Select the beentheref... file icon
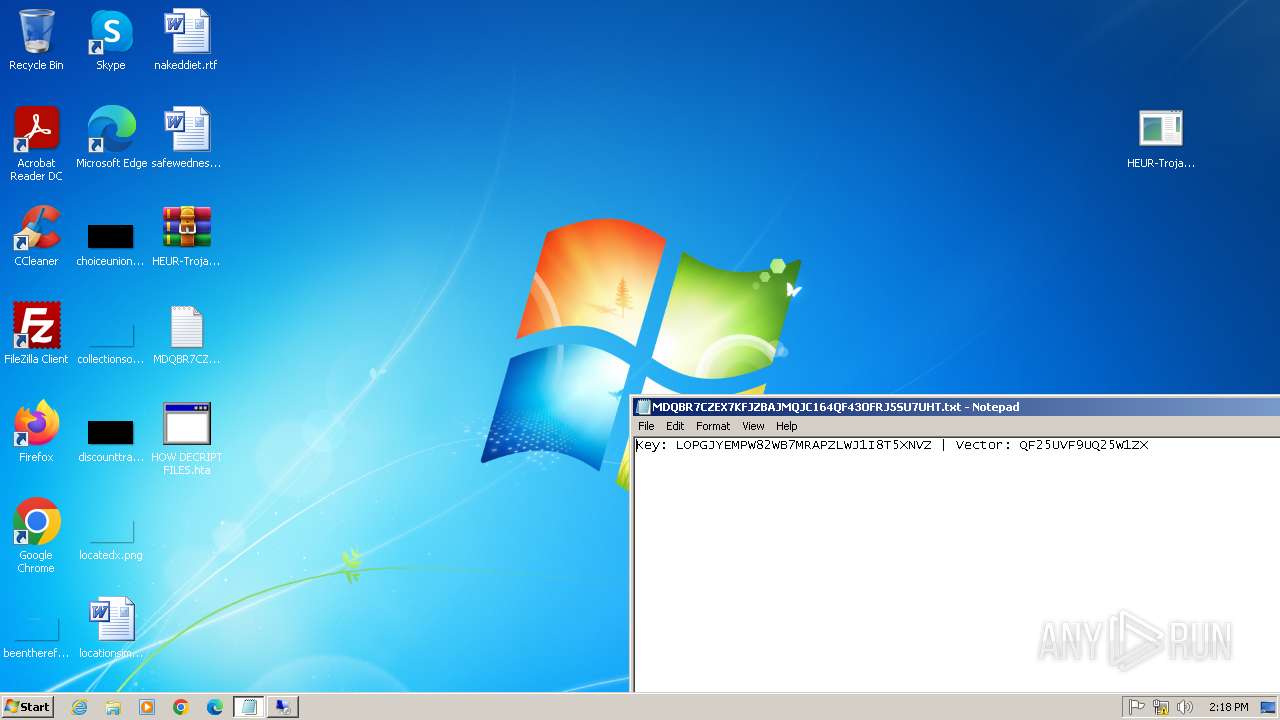Viewport: 1280px width, 720px height. 36,637
